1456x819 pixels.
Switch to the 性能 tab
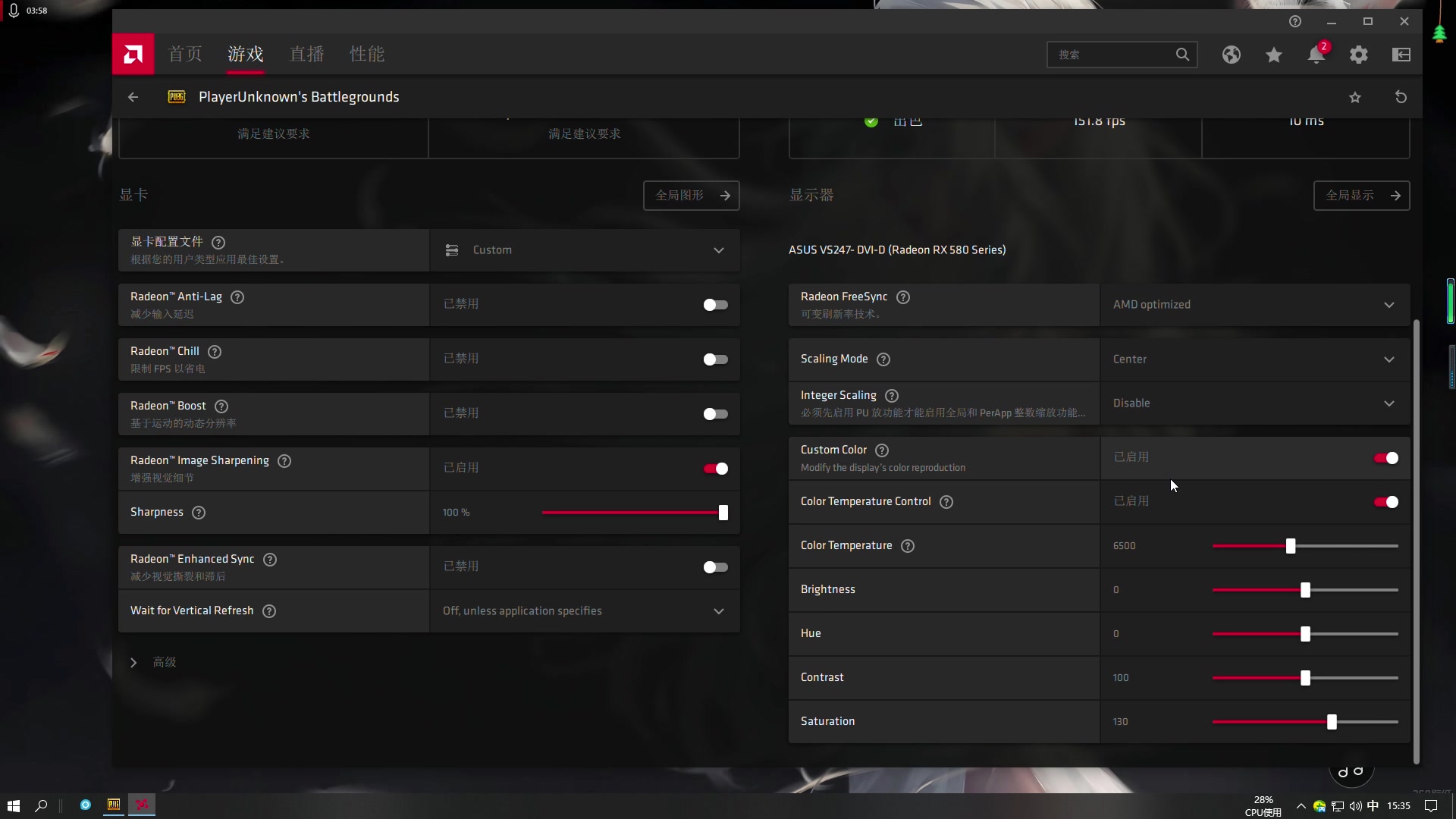coord(367,54)
